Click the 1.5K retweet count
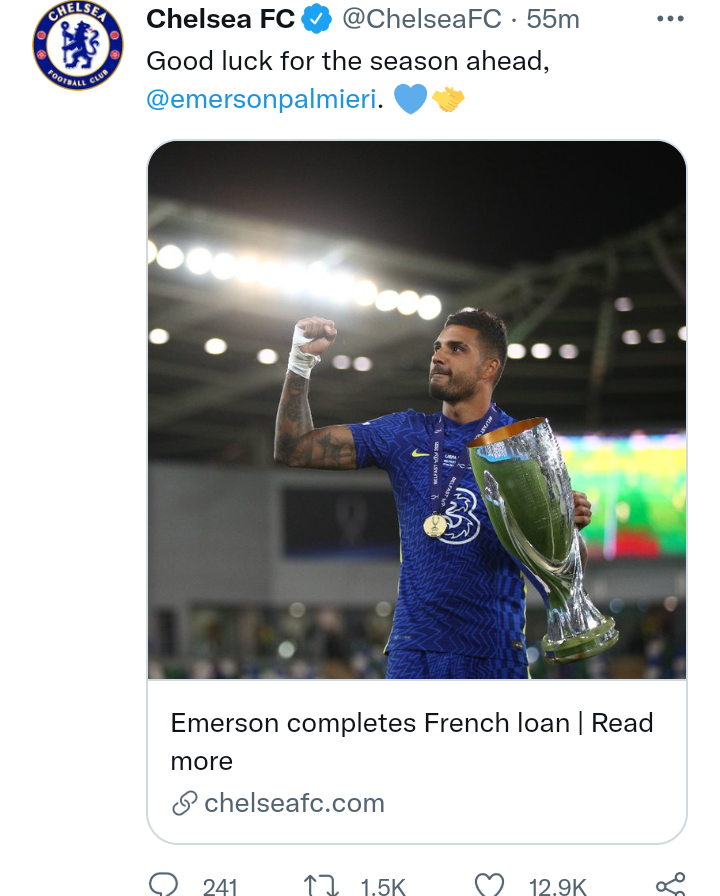Screen dimensions: 720x896 [x=383, y=887]
